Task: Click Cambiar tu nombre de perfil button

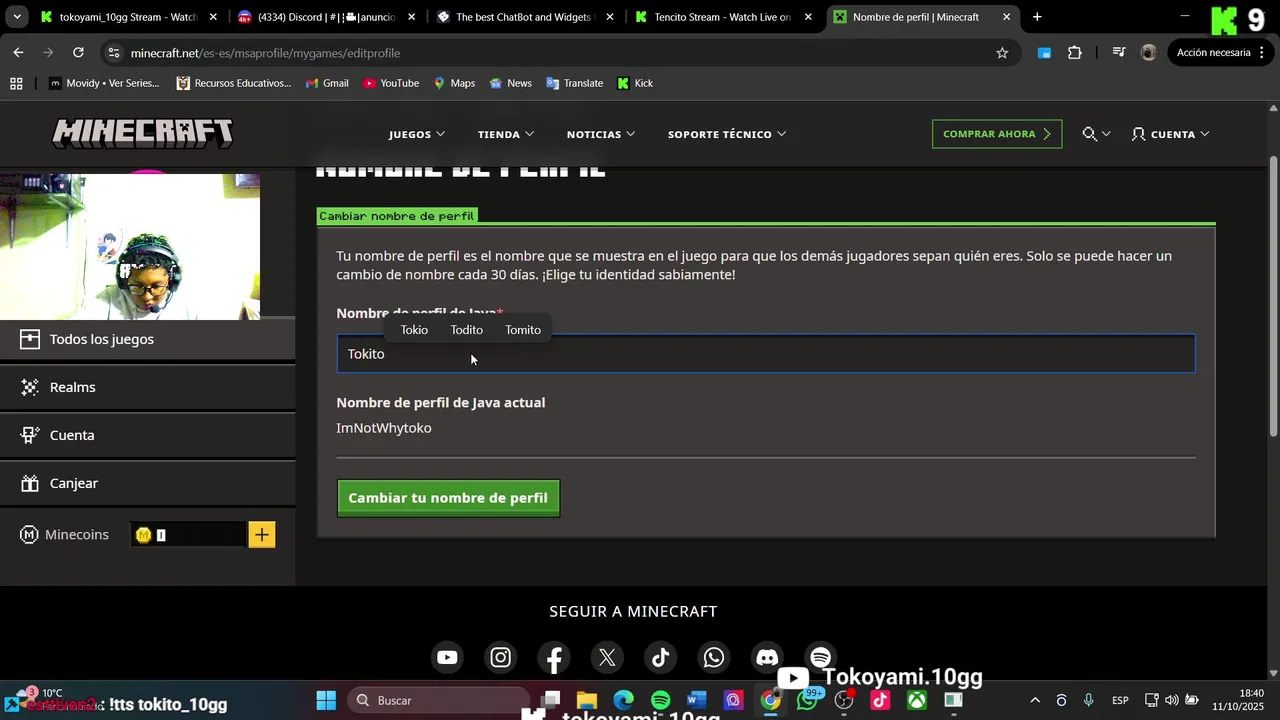Action: tap(448, 498)
